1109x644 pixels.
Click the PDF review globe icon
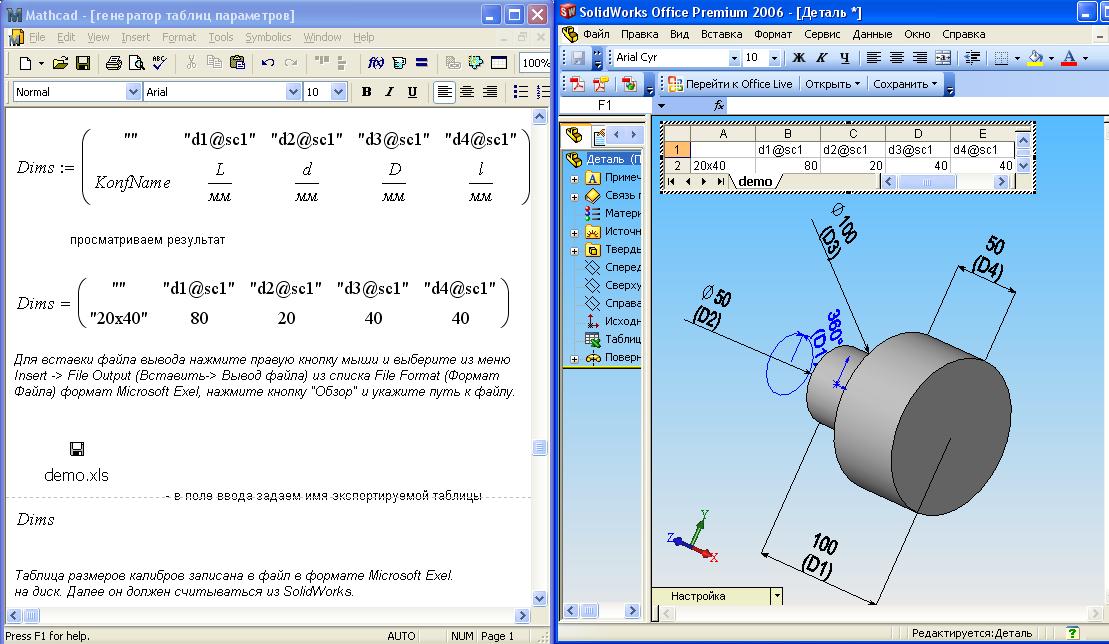pos(629,84)
